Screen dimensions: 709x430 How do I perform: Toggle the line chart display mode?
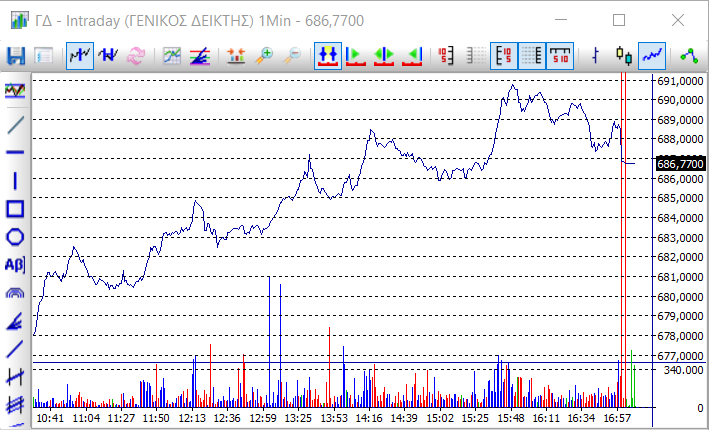click(x=653, y=56)
